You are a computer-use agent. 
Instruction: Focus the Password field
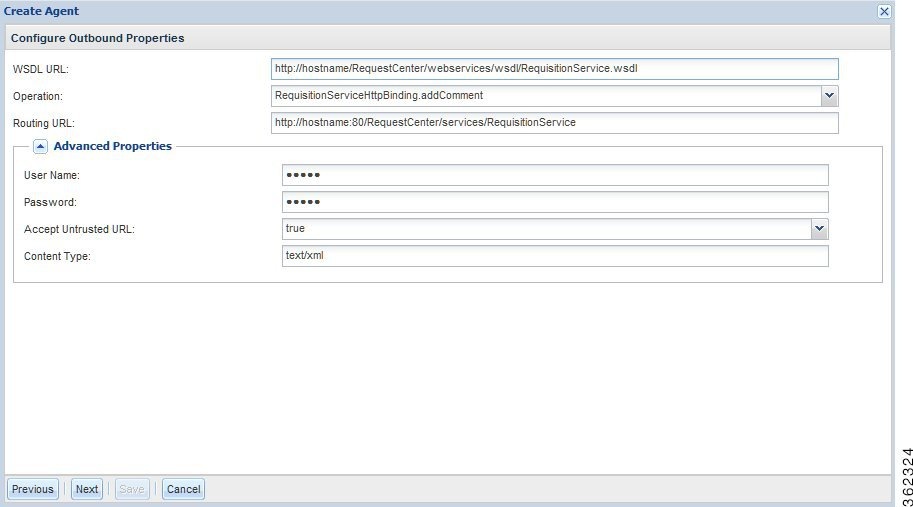(x=555, y=202)
